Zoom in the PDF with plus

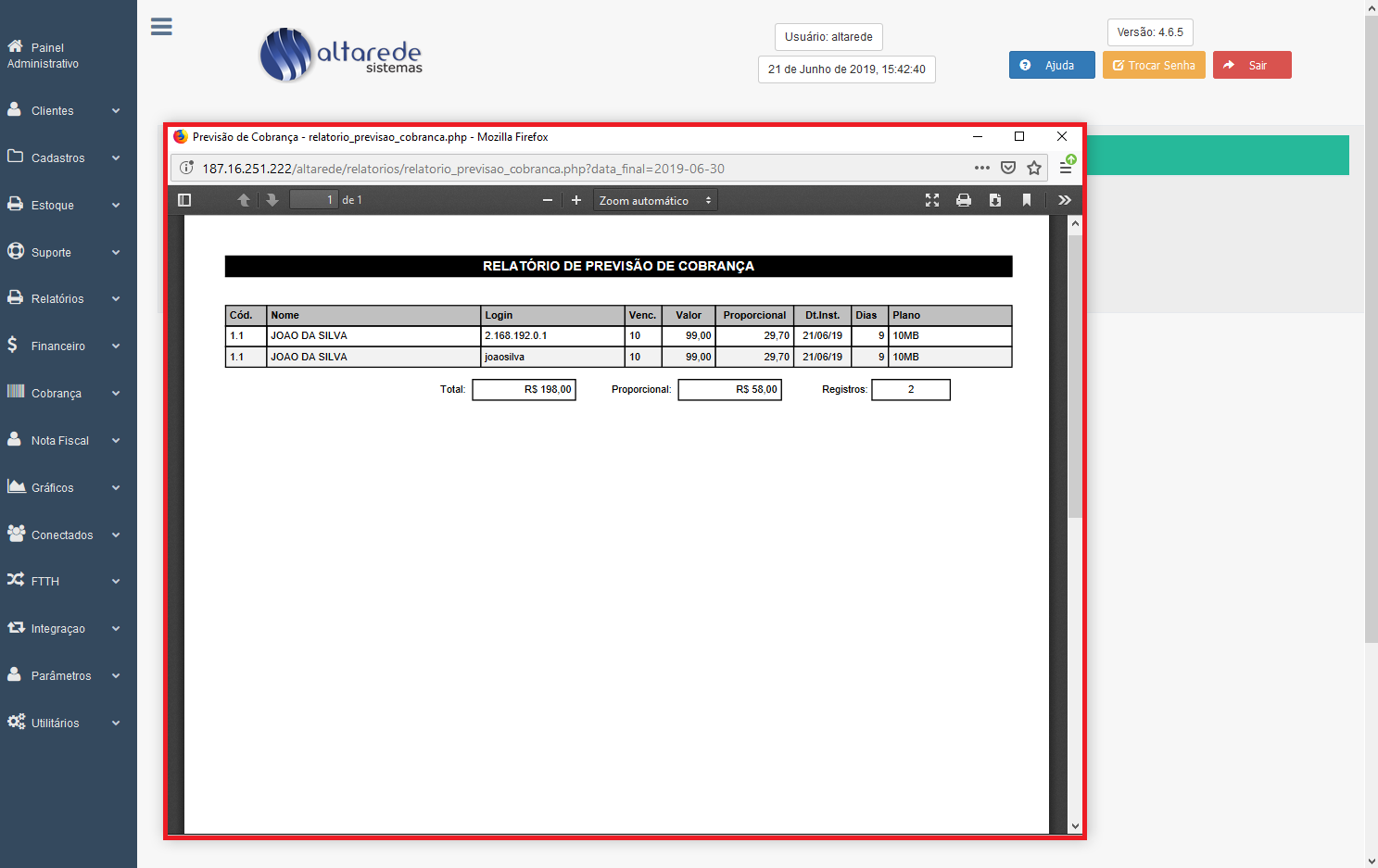576,200
